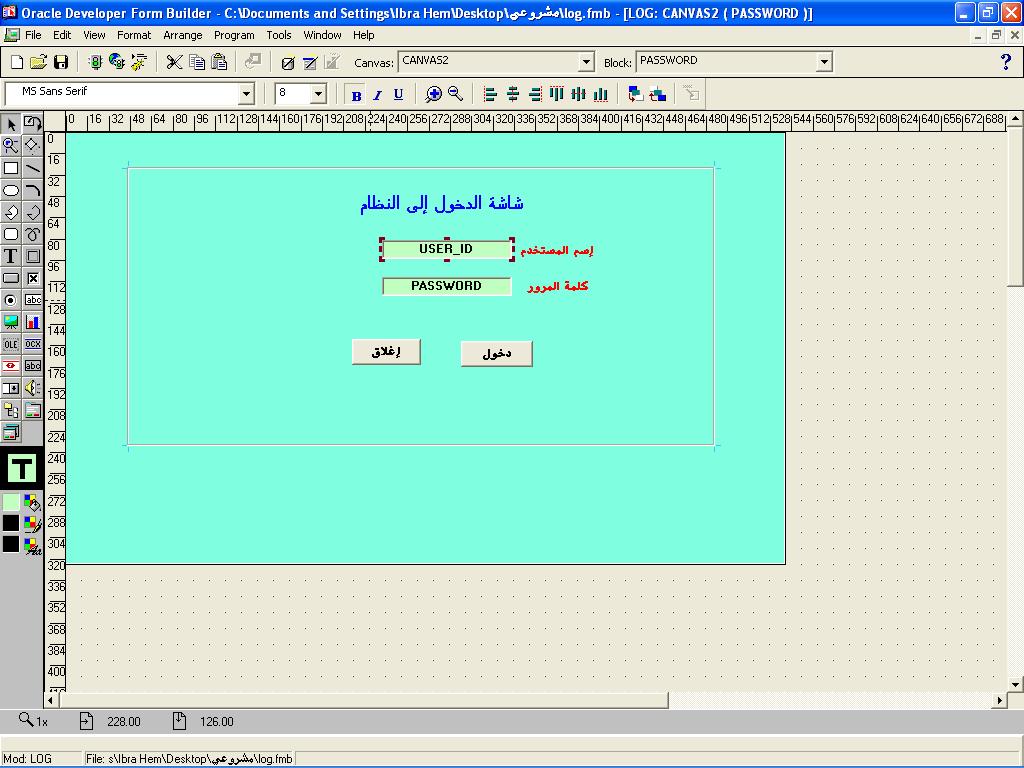Click the Cut scissors icon
Image resolution: width=1024 pixels, height=768 pixels.
click(x=174, y=62)
